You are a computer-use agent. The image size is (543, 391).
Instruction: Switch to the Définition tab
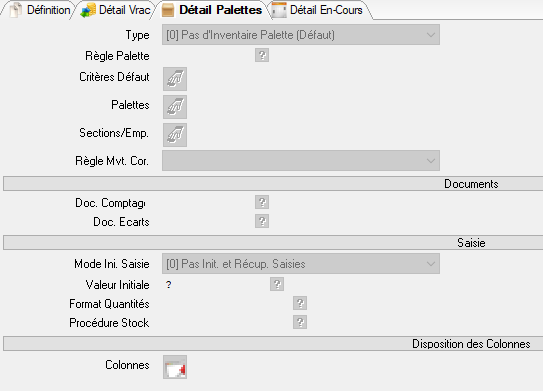(x=39, y=10)
